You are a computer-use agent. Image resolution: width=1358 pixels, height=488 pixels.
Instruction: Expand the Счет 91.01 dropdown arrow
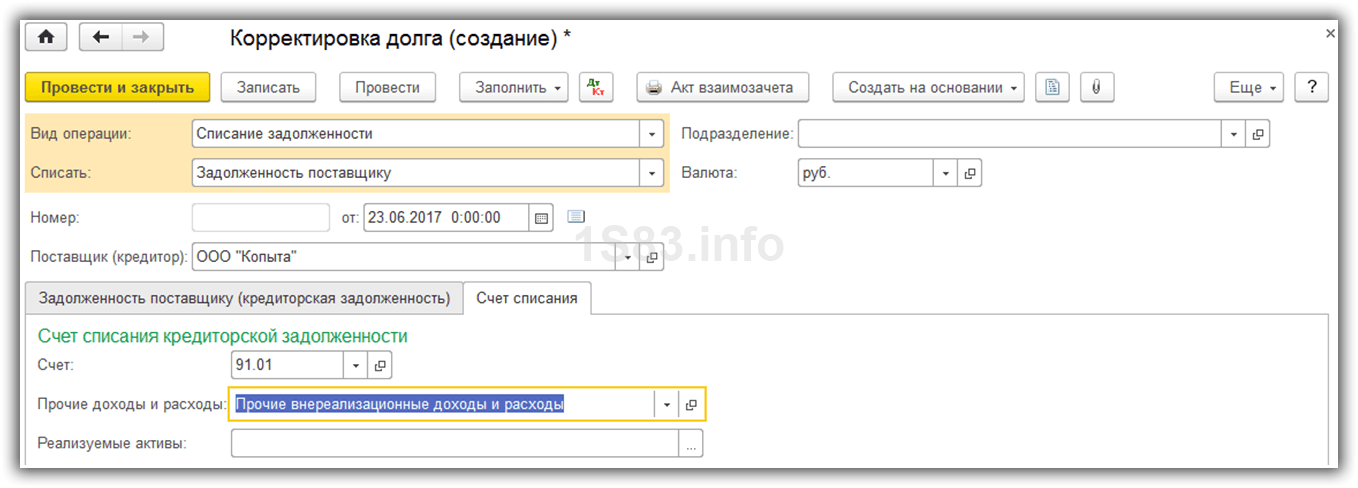pyautogui.click(x=356, y=365)
